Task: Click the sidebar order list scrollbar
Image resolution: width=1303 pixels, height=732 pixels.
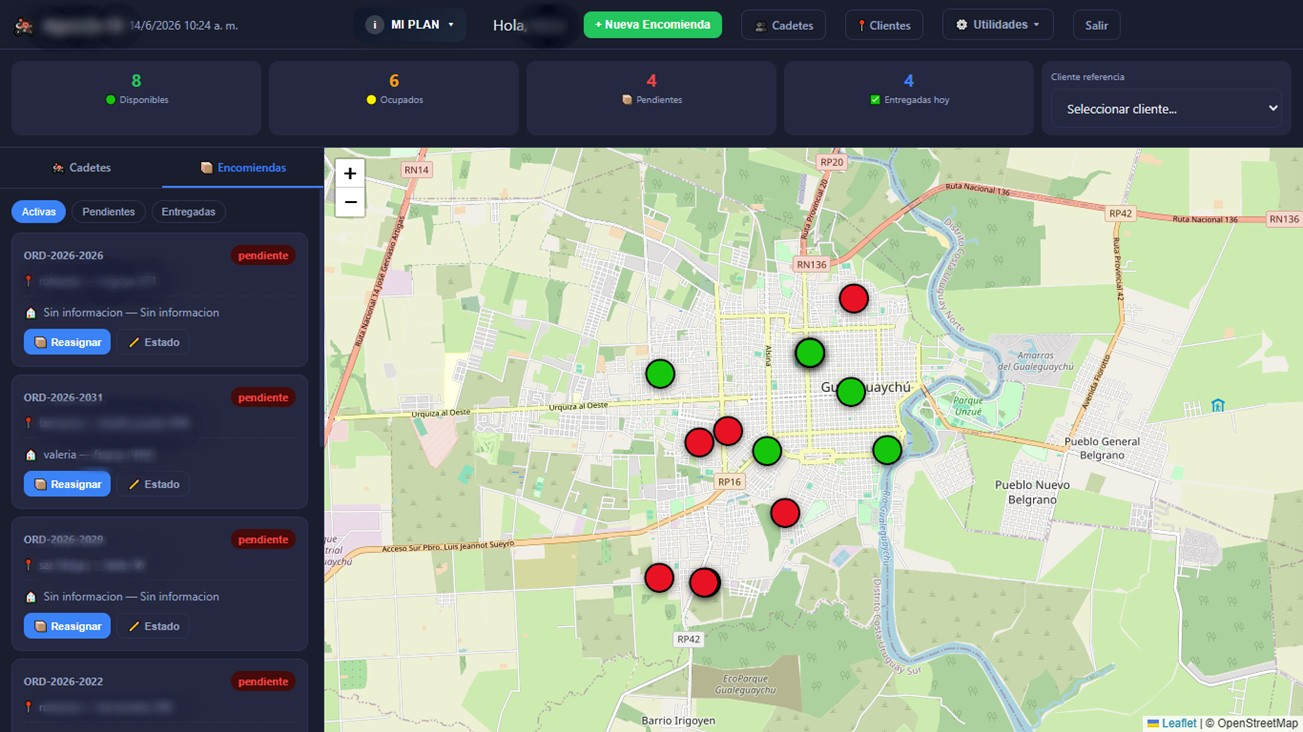Action: coord(321,320)
